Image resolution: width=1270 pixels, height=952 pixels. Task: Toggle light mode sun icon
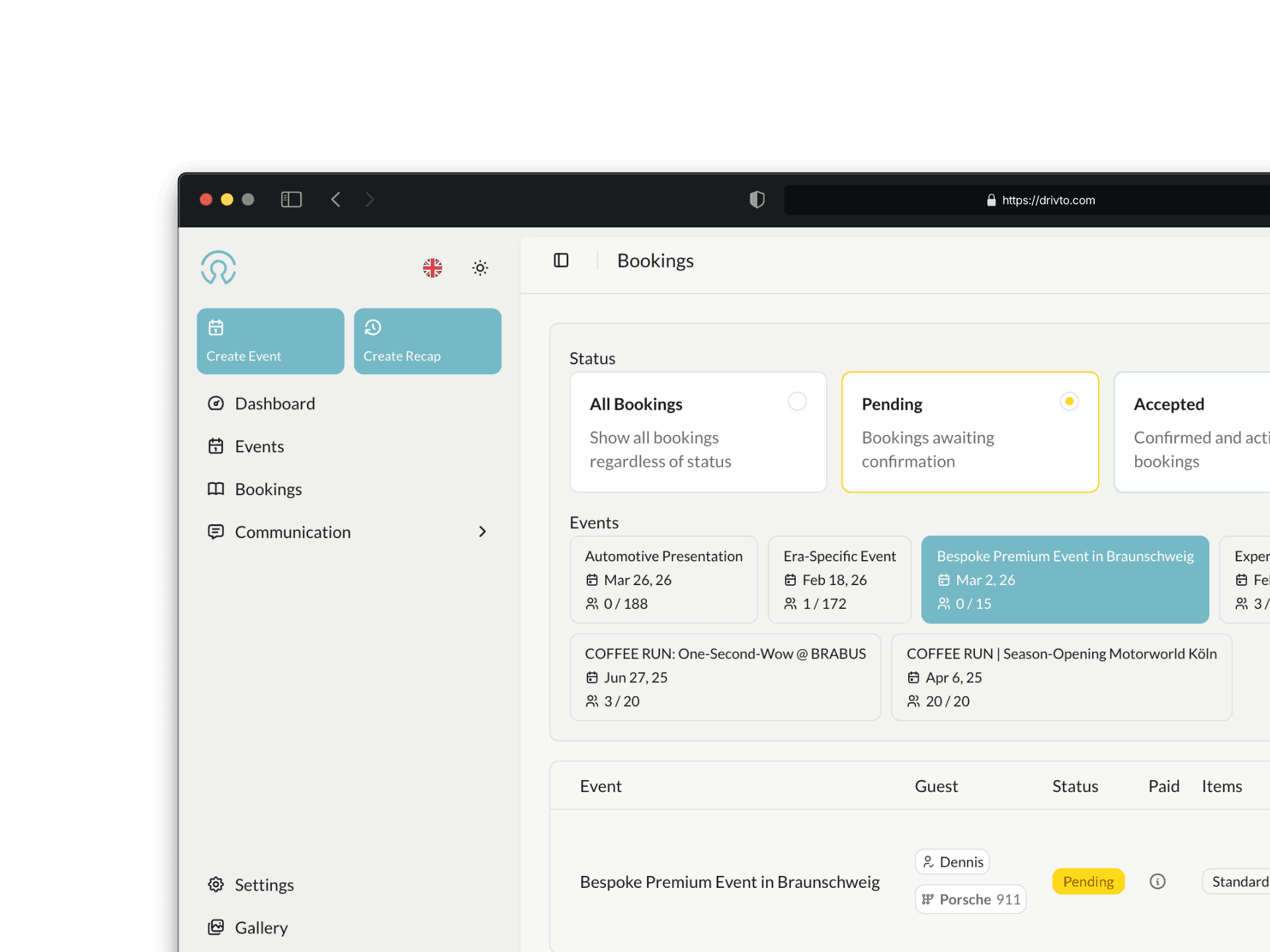pyautogui.click(x=480, y=268)
